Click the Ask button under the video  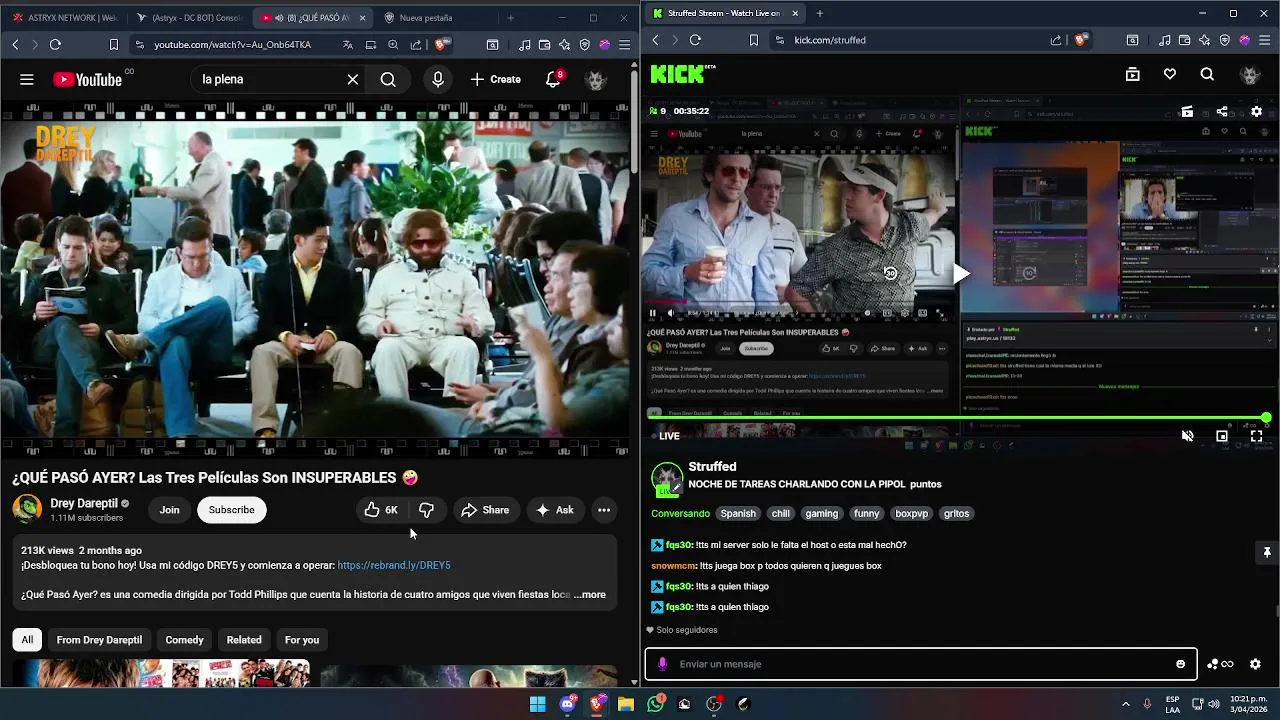[x=555, y=510]
